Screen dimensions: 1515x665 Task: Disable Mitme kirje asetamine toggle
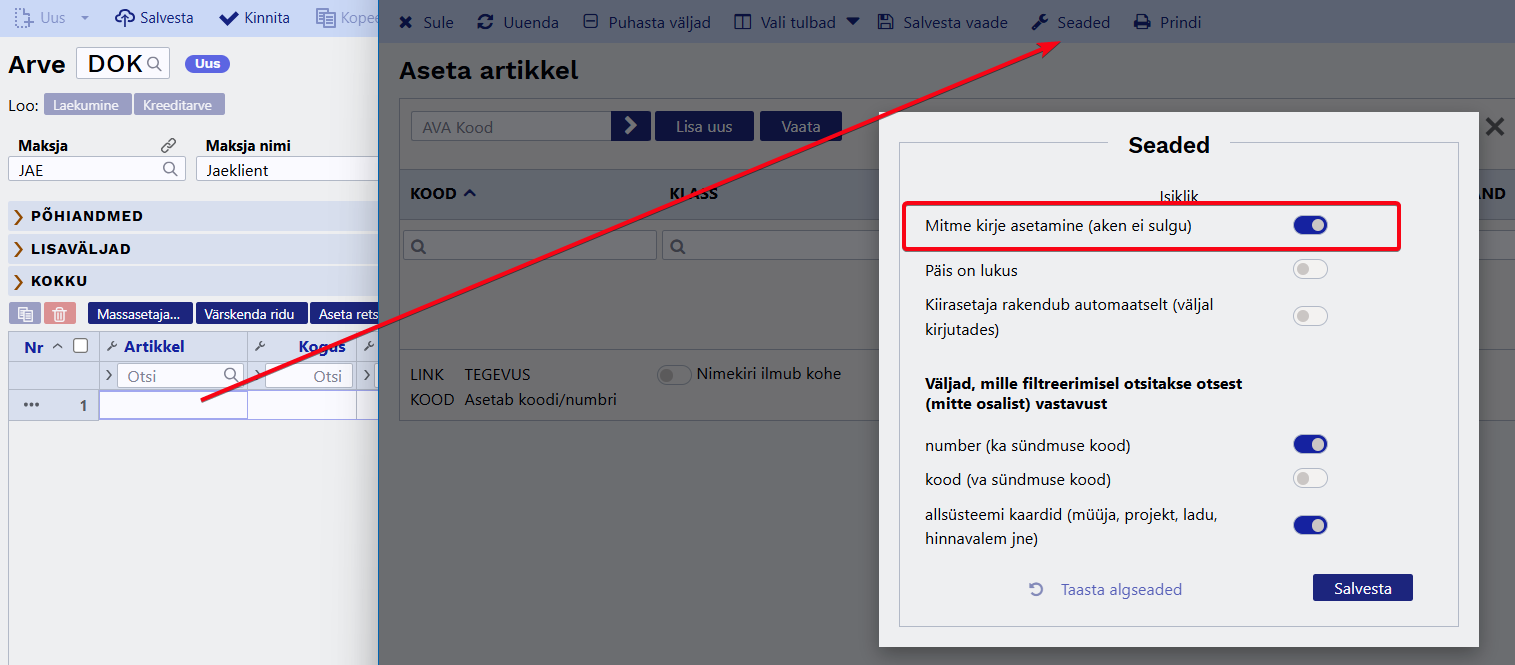pyautogui.click(x=1310, y=226)
